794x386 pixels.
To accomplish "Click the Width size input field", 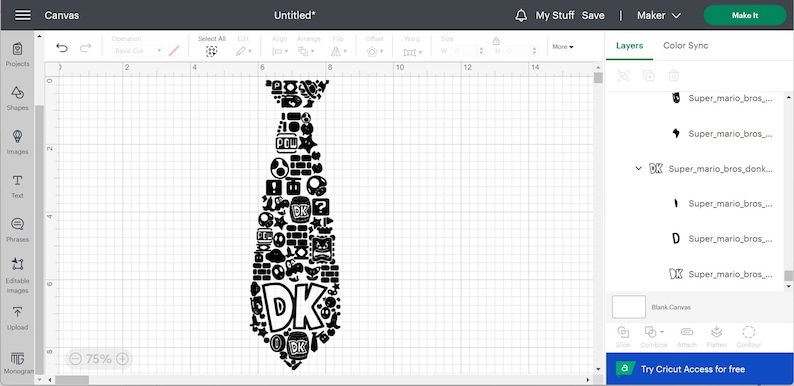I will pyautogui.click(x=463, y=51).
